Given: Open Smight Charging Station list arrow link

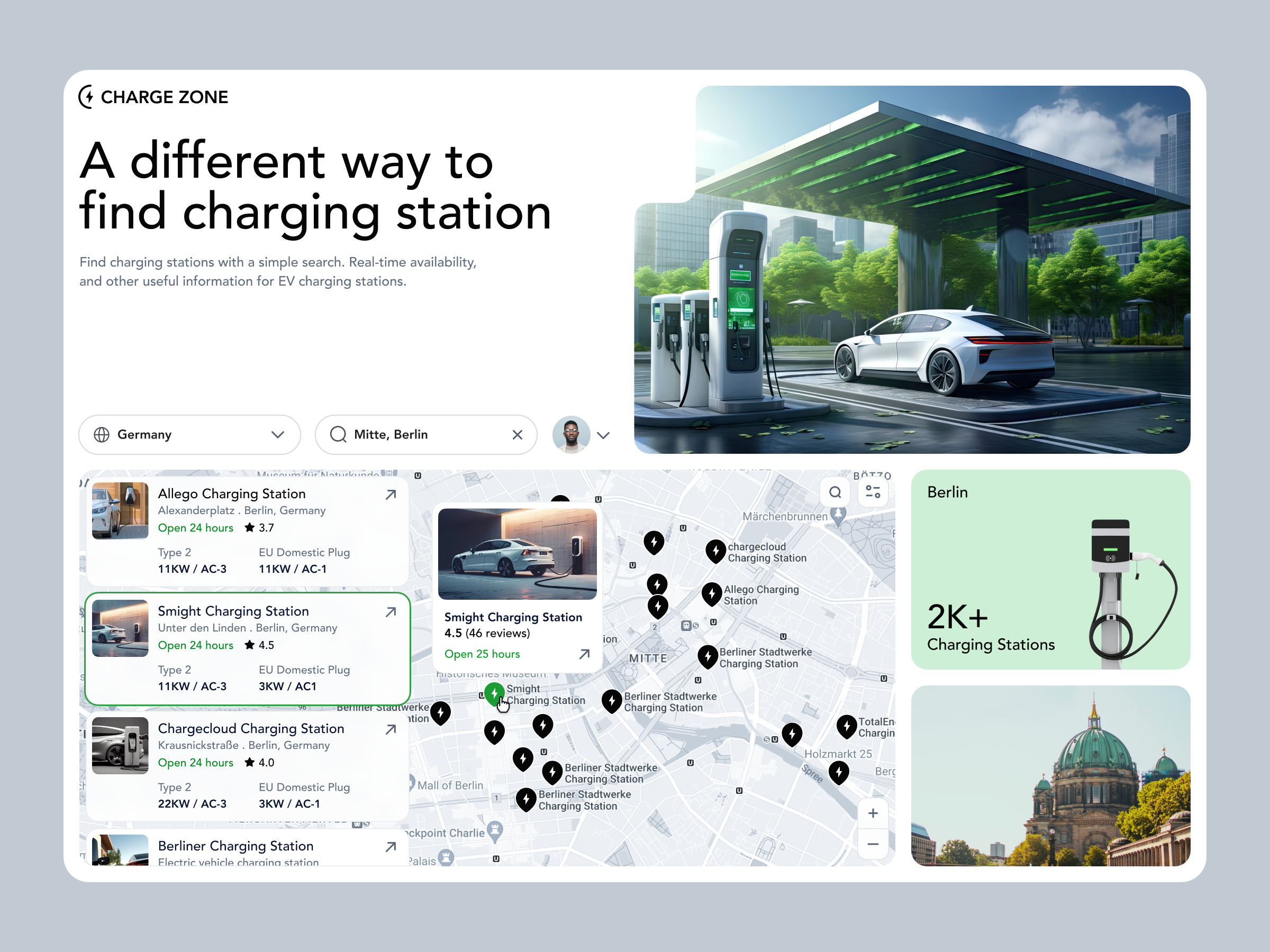Looking at the screenshot, I should [391, 612].
